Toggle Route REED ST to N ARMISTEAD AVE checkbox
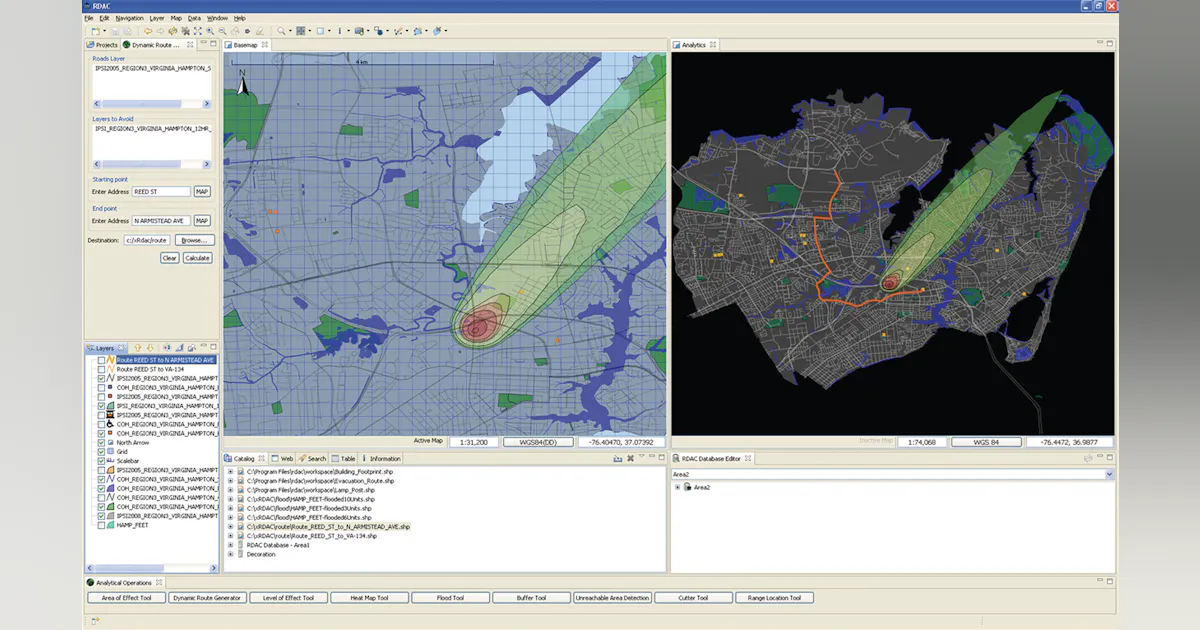 tap(101, 360)
